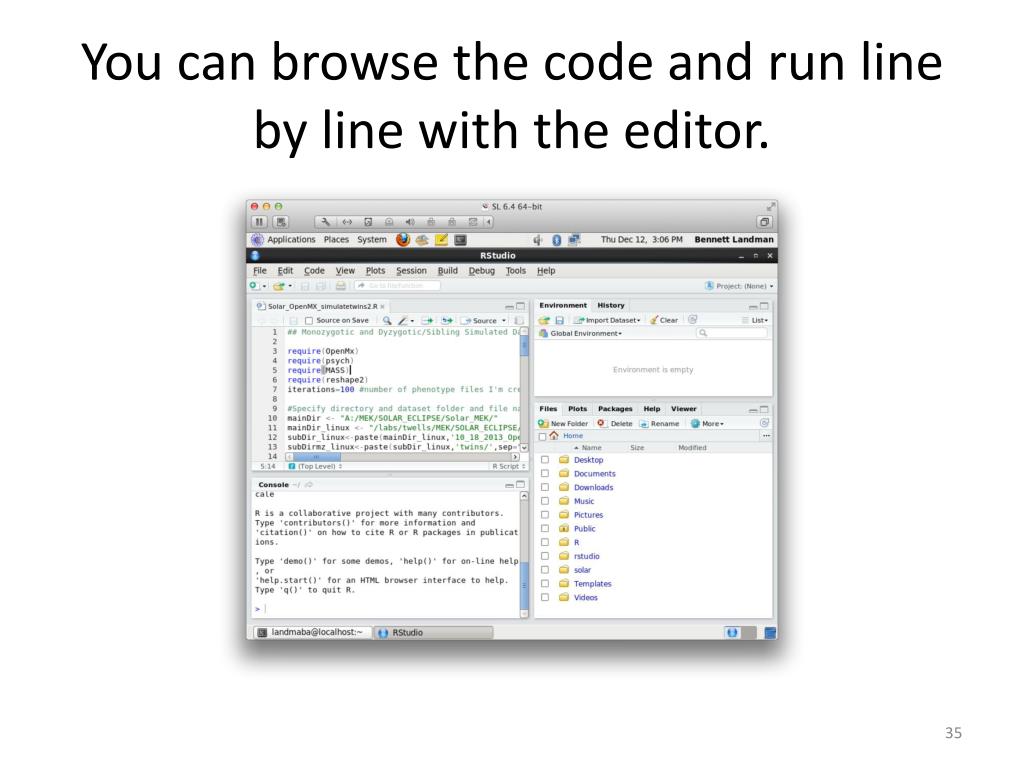The image size is (1024, 768).
Task: Click the find/replace magnifier in editor toolbar
Action: click(387, 321)
